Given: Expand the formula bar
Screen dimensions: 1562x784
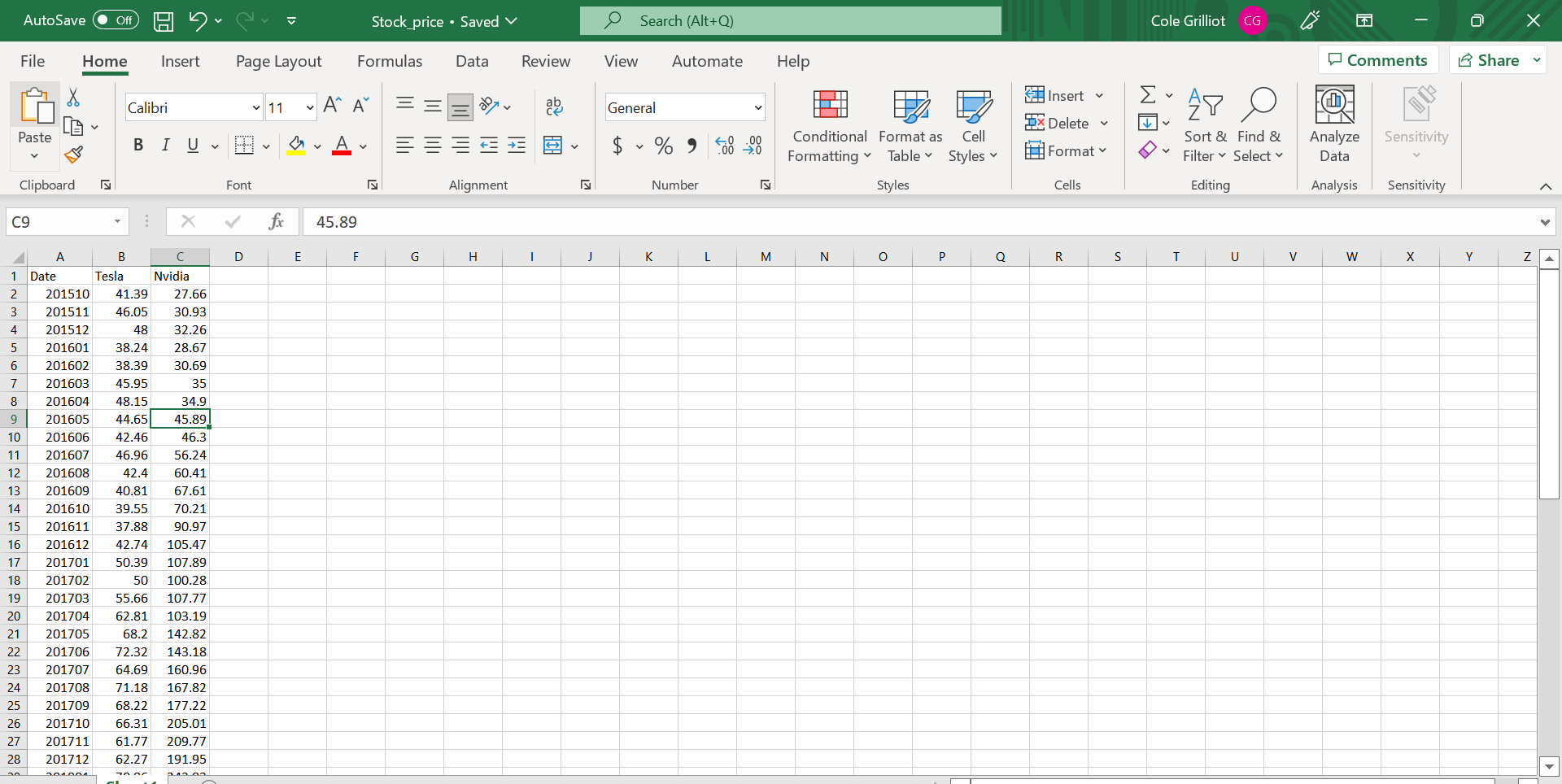Looking at the screenshot, I should pos(1544,222).
